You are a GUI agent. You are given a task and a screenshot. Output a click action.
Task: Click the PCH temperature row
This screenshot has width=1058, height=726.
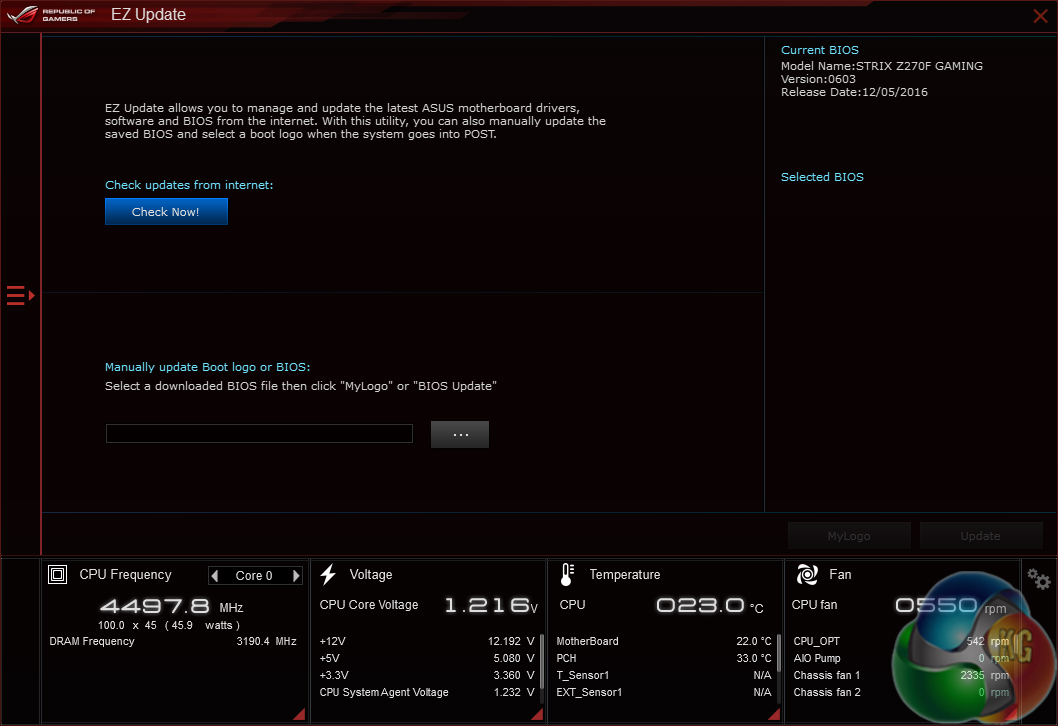[664, 658]
